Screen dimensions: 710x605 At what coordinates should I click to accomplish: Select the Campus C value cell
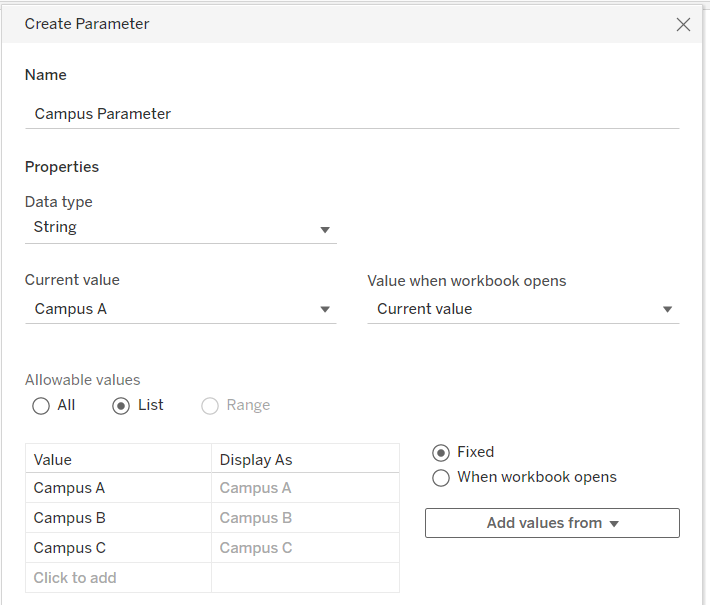pos(119,548)
